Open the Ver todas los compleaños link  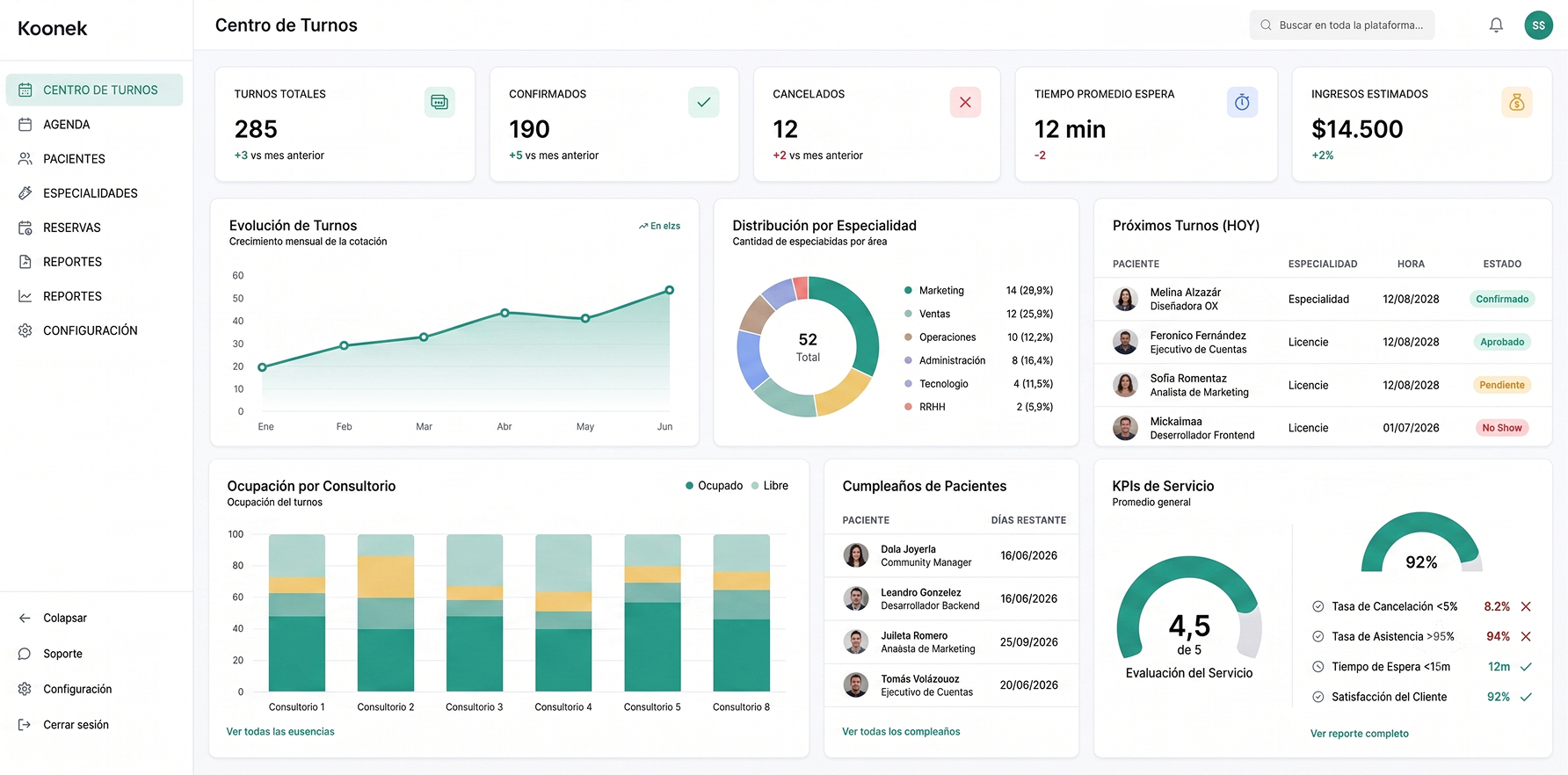[901, 732]
